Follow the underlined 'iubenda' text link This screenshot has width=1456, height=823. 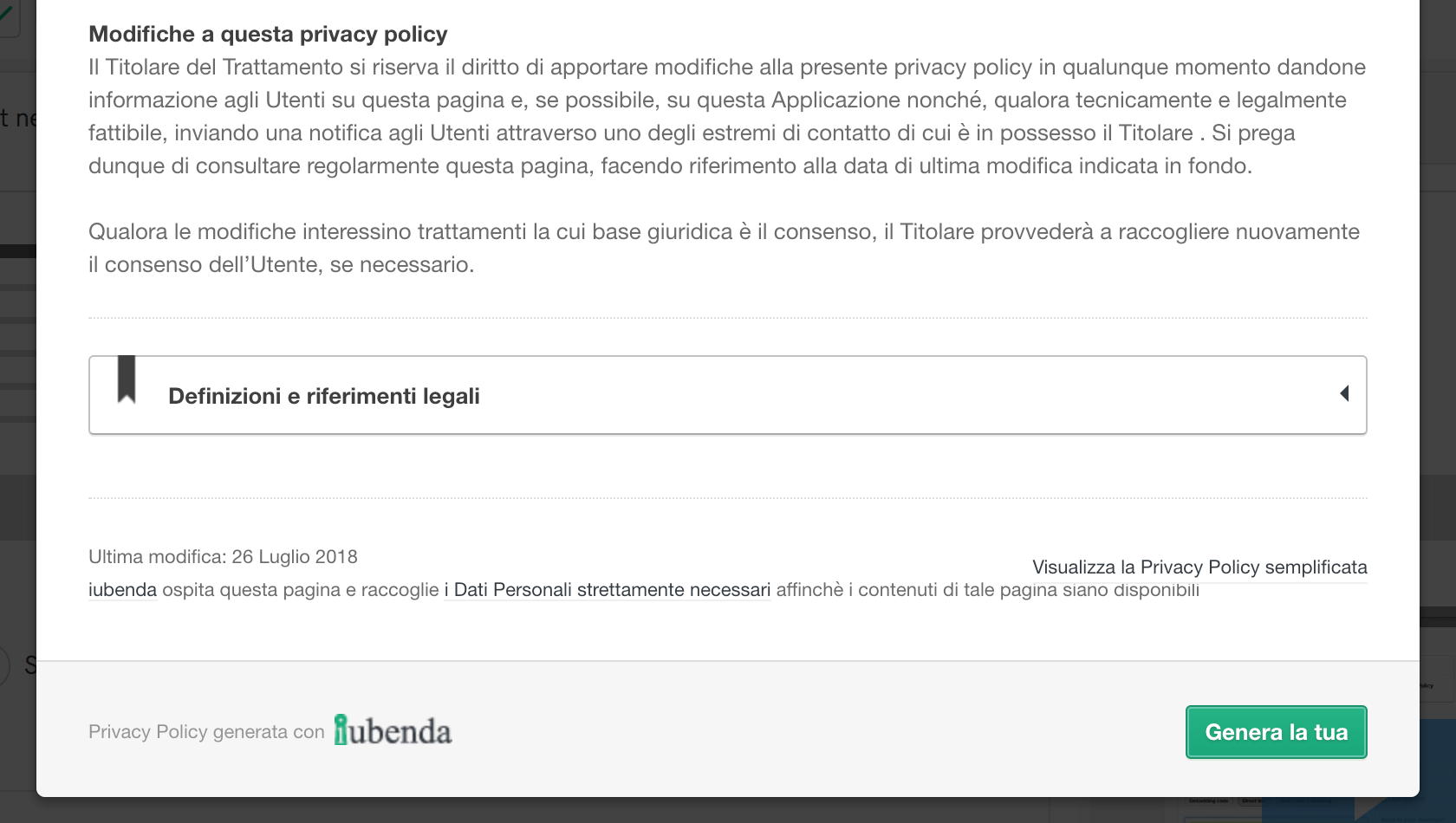coord(122,590)
